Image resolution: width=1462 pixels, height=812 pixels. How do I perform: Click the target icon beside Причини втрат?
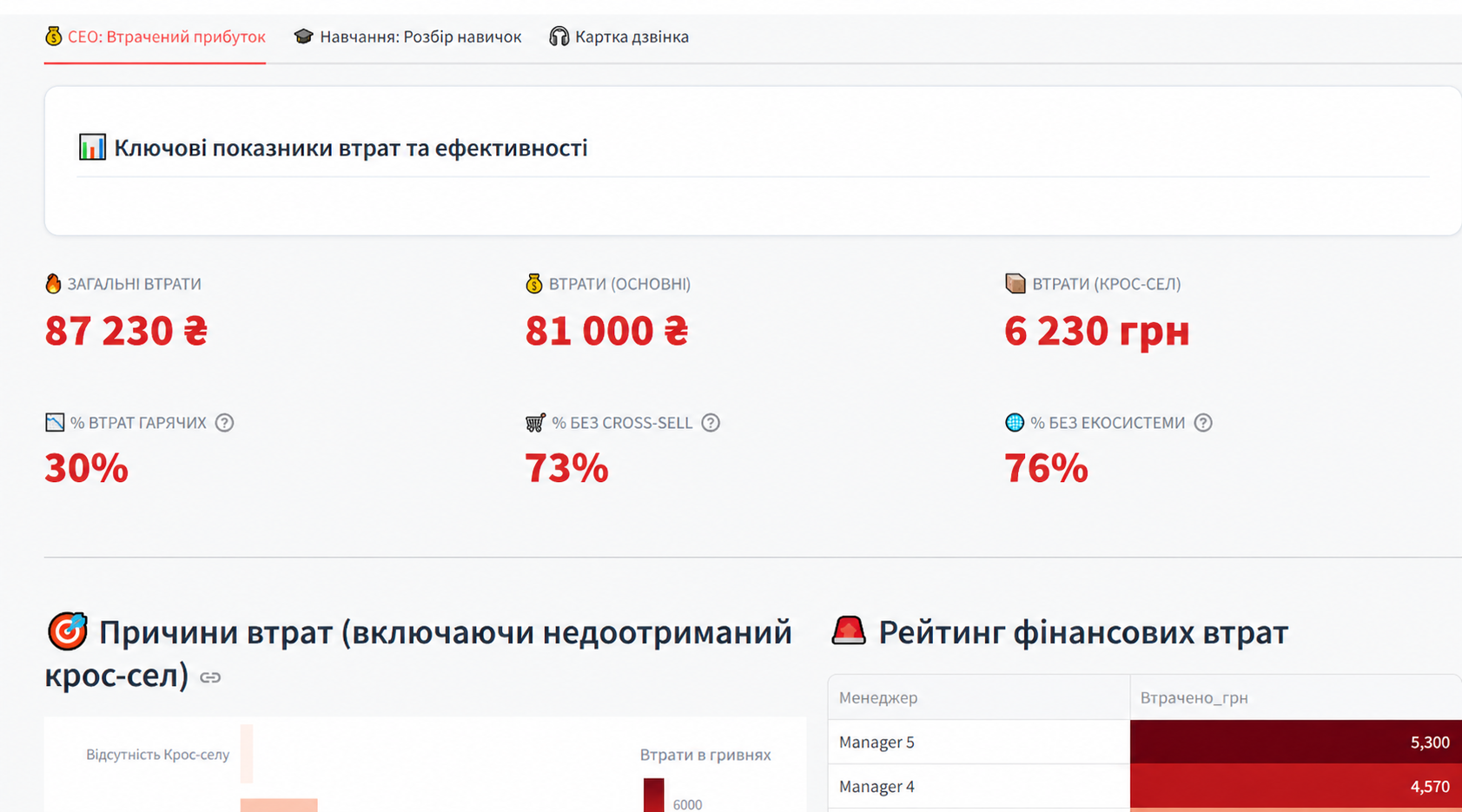(x=66, y=632)
